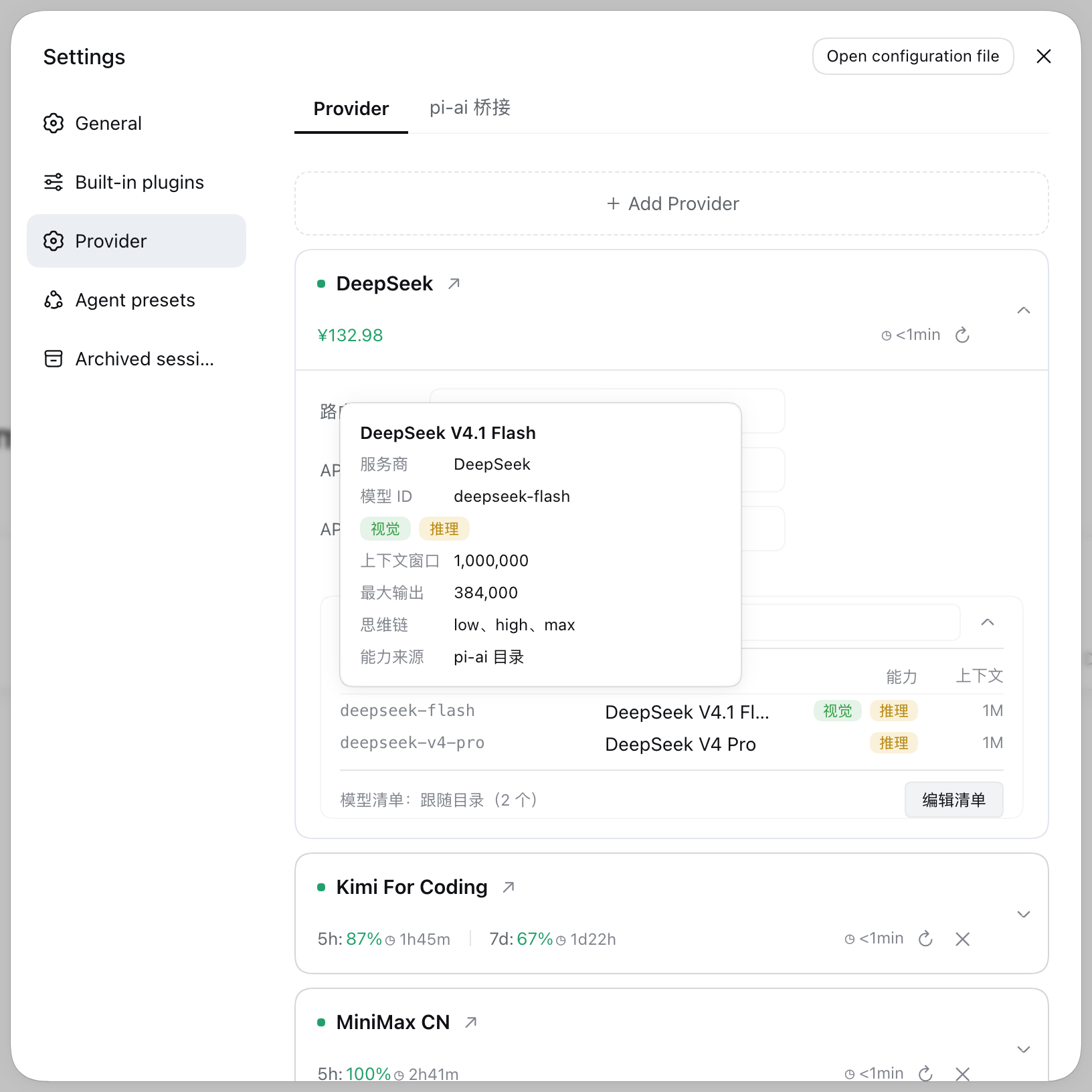
Task: Click Open configuration file button
Action: click(x=913, y=56)
